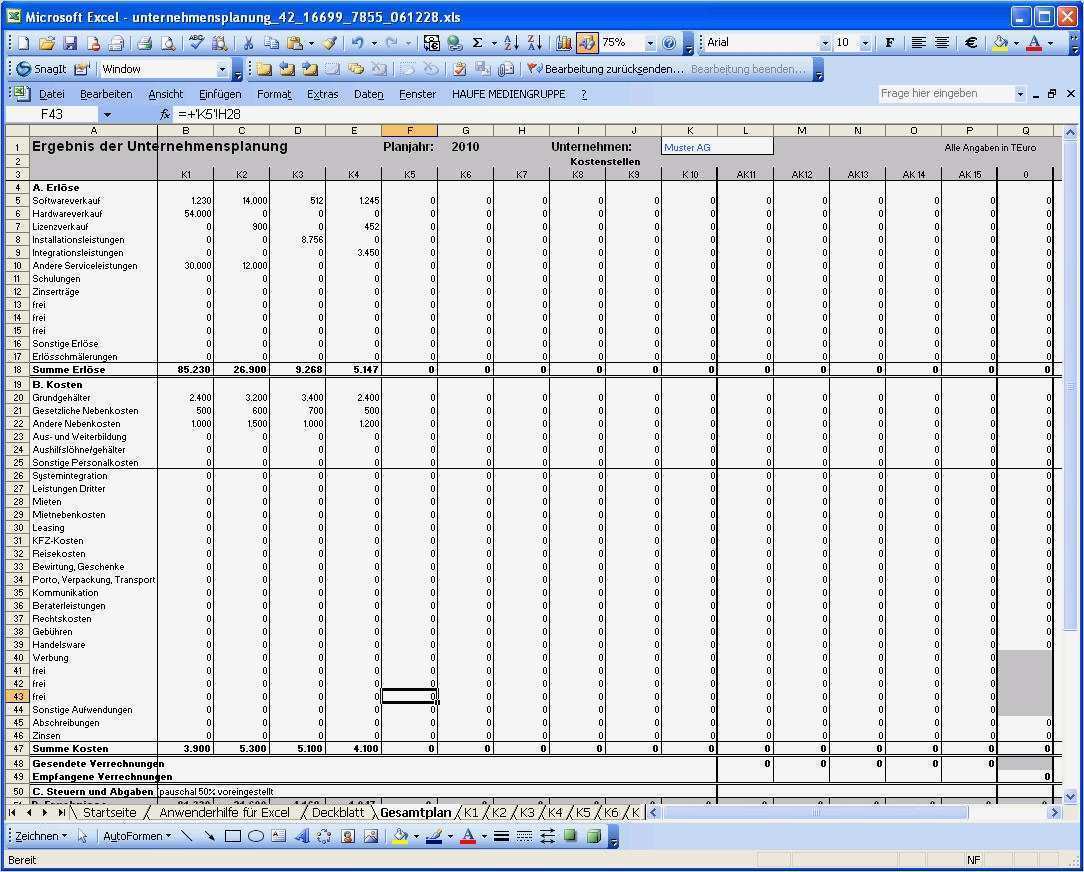Screen dimensions: 1084x872
Task: Open the Bearbeiten menu
Action: coord(106,94)
